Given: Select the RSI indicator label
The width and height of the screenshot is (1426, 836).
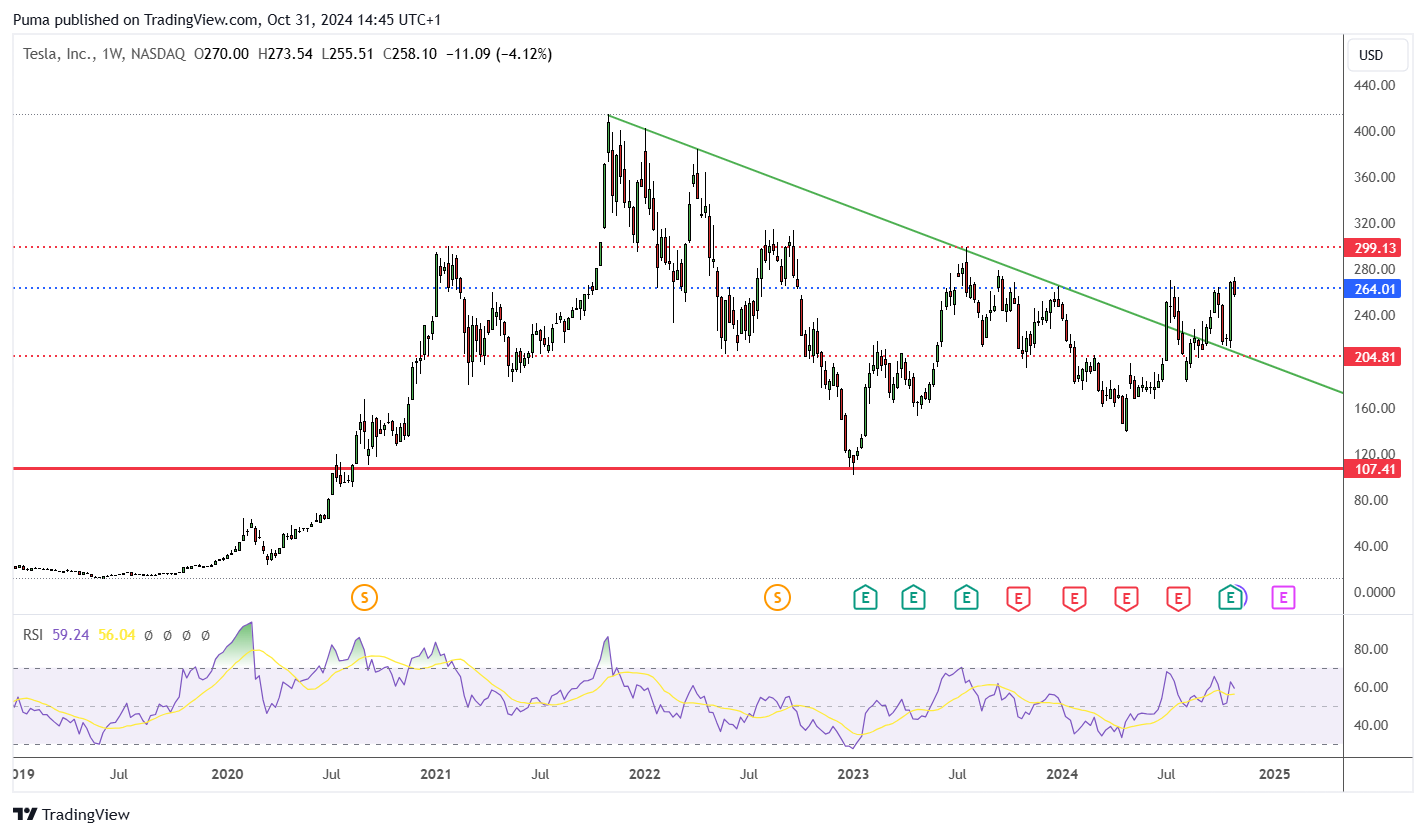Looking at the screenshot, I should pos(34,634).
